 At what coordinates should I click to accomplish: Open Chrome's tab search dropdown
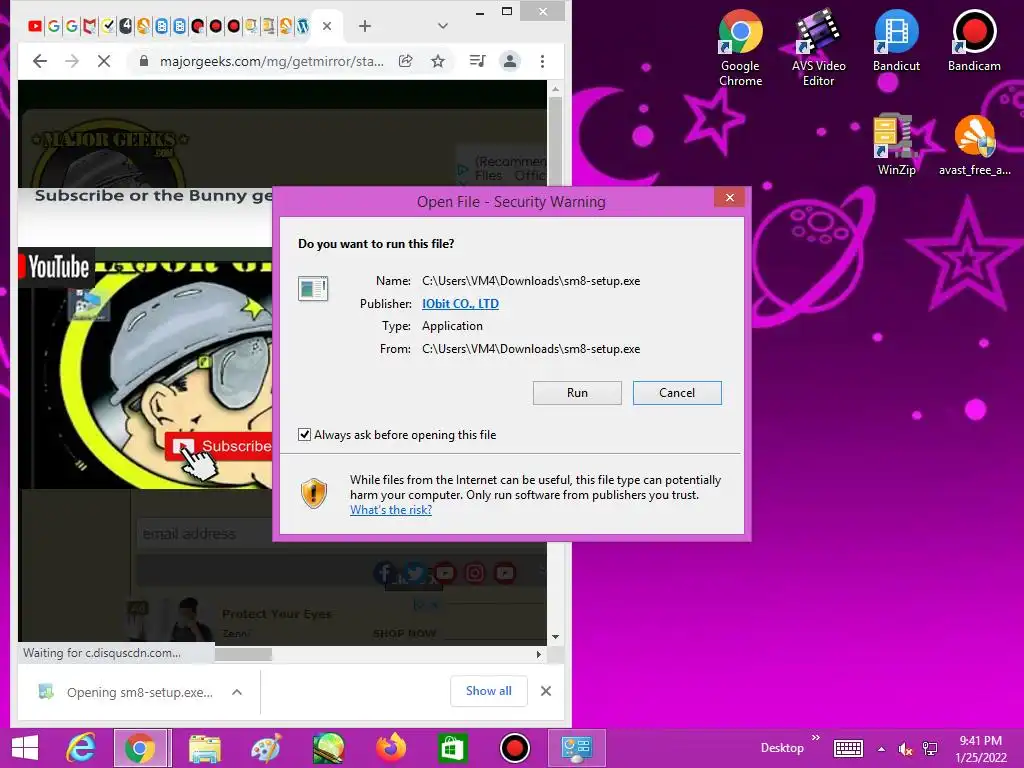442,26
